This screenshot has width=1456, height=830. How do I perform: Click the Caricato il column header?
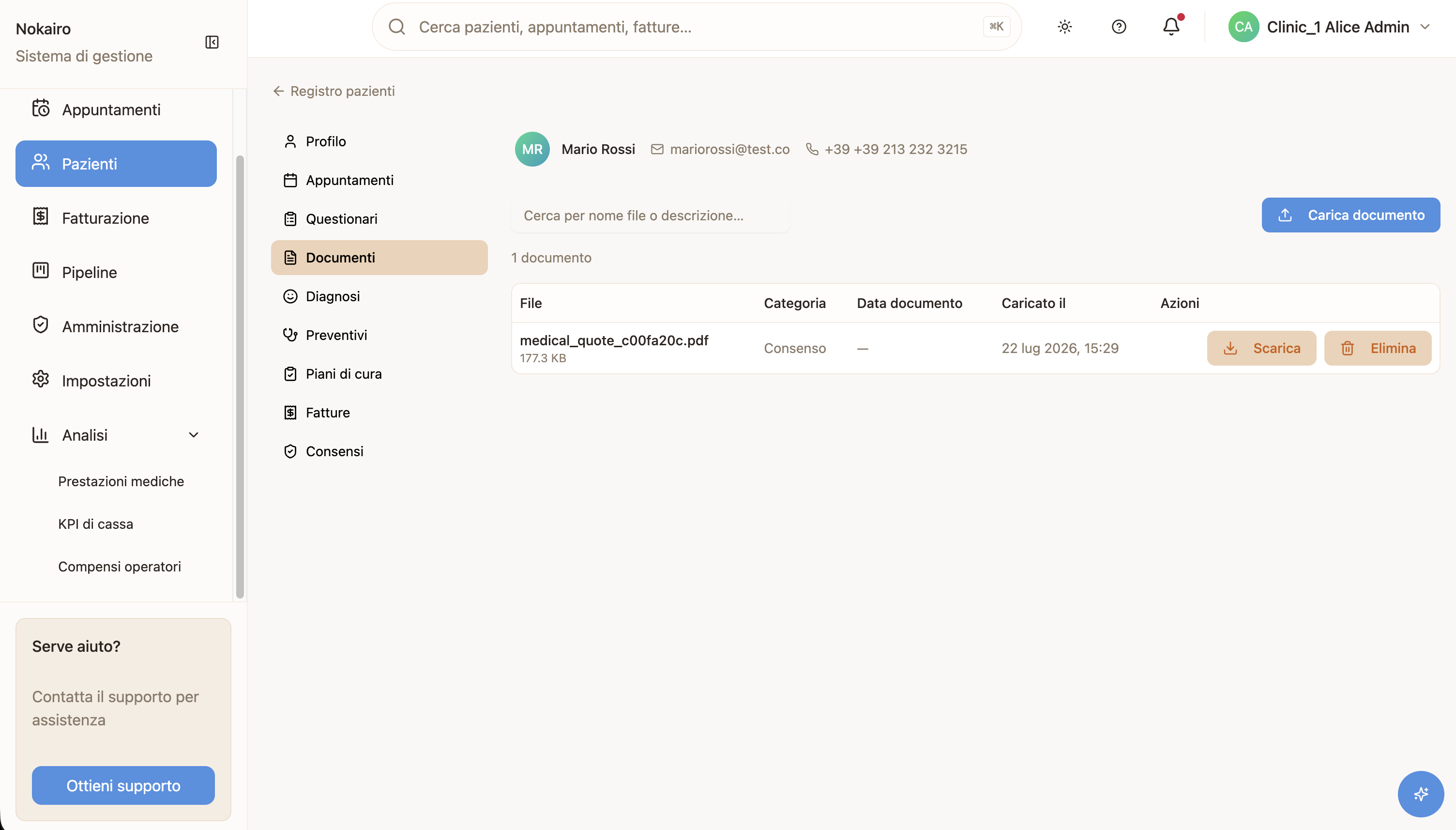(x=1033, y=303)
